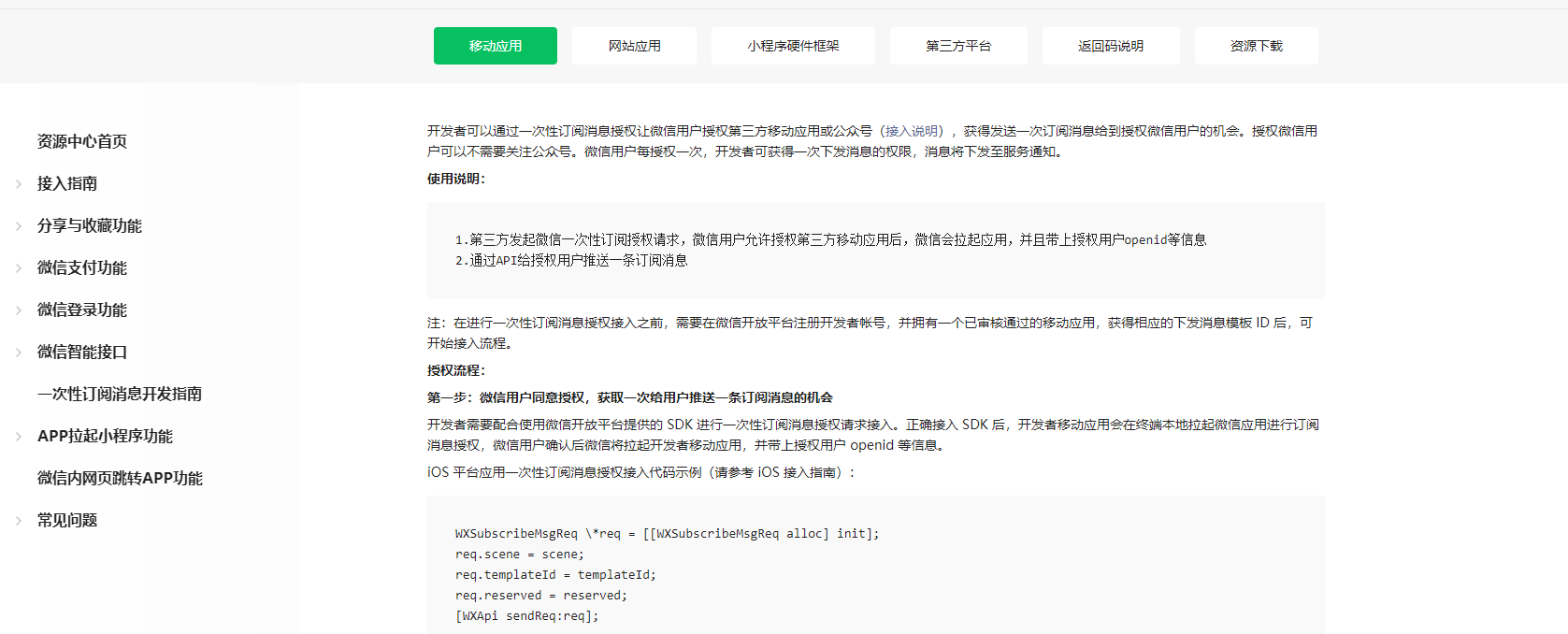Open APP拉起小程序功能 sidebar item
Screen dimensions: 1568x634
(105, 436)
